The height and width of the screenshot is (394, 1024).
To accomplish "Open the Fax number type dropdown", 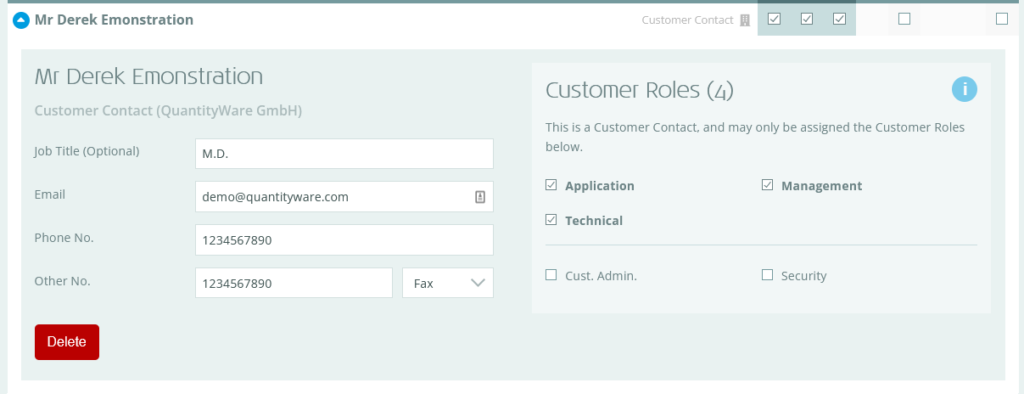I will 448,283.
